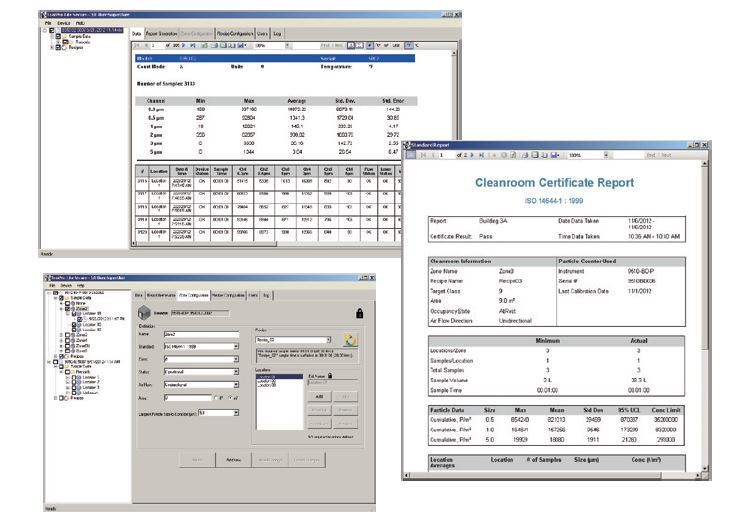
Task: Go to next page in Standard Report toolbar
Action: [x=472, y=155]
